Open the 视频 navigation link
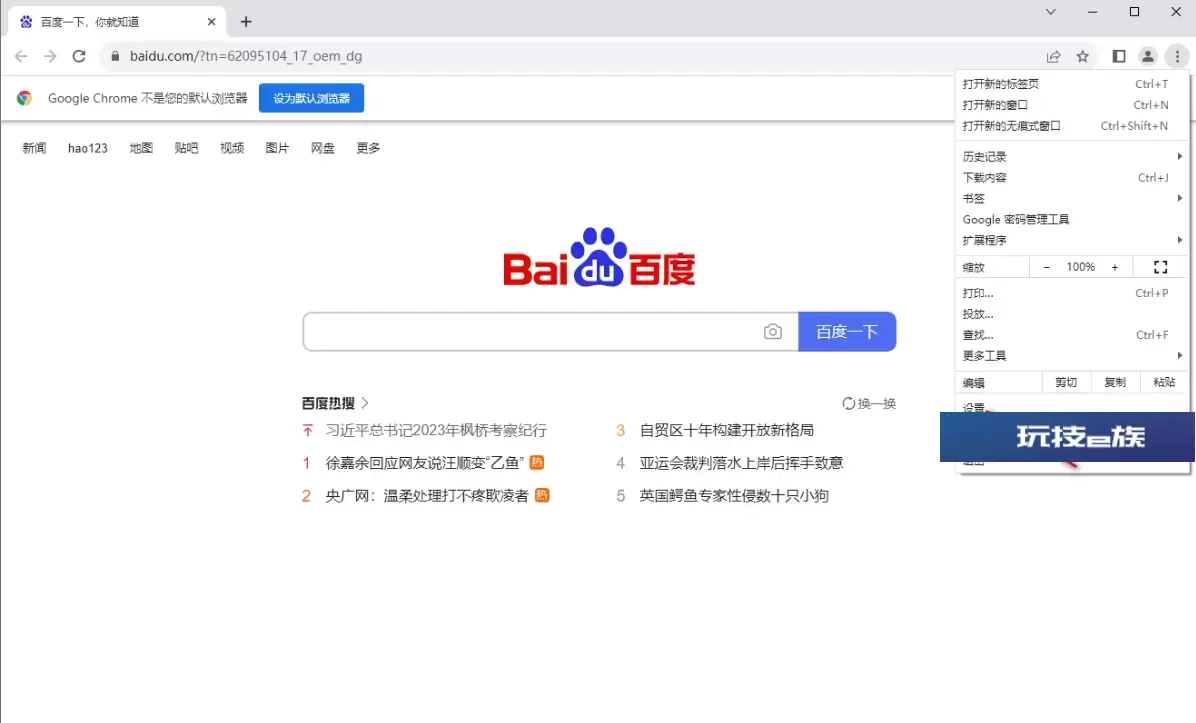Image resolution: width=1196 pixels, height=723 pixels. [232, 148]
